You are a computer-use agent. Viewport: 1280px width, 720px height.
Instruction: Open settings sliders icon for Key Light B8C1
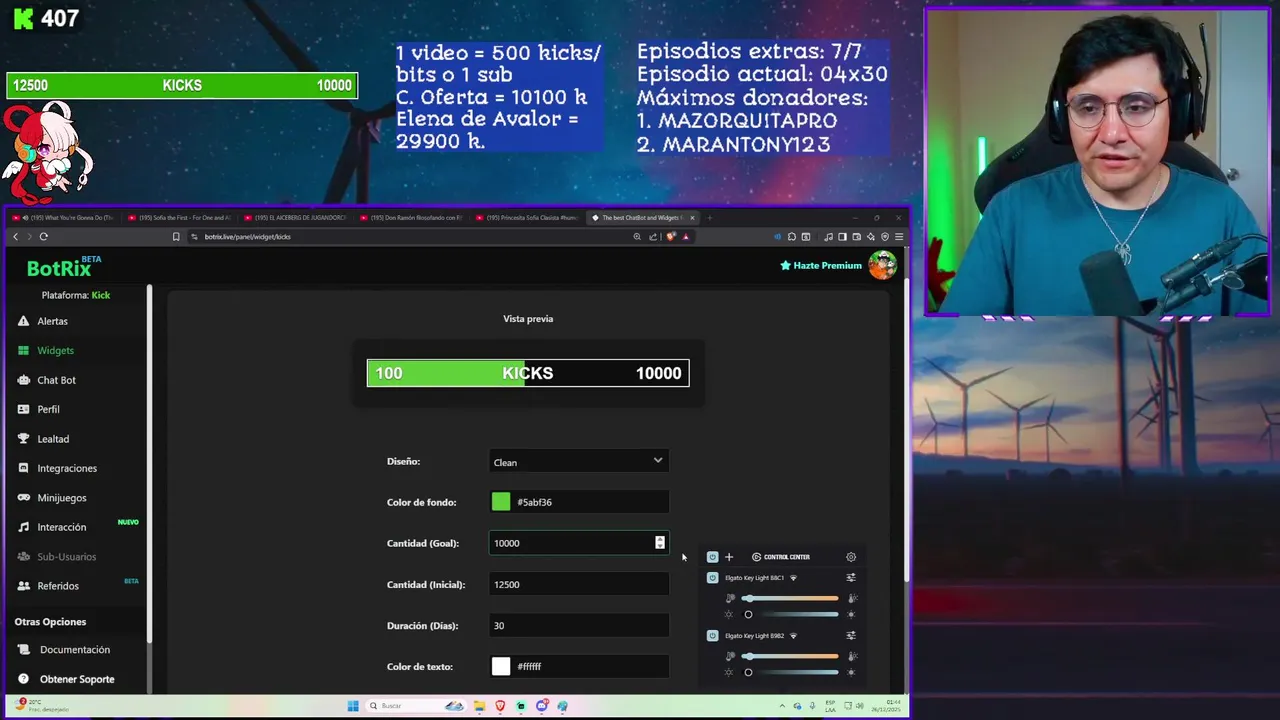pyautogui.click(x=851, y=578)
